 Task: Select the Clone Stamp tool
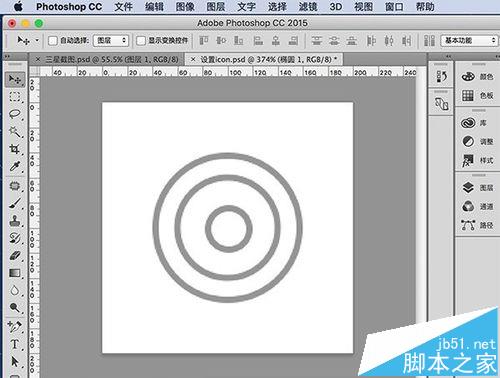(15, 220)
